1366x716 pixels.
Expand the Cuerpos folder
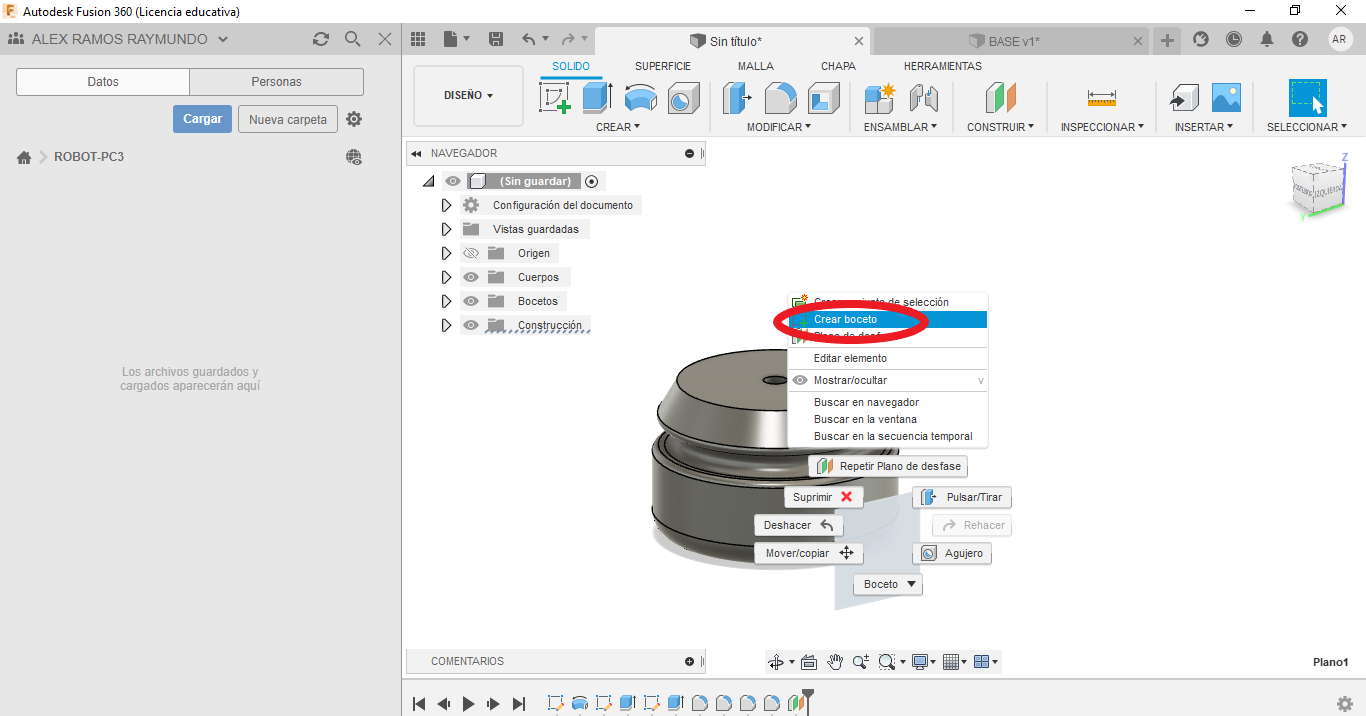[447, 277]
